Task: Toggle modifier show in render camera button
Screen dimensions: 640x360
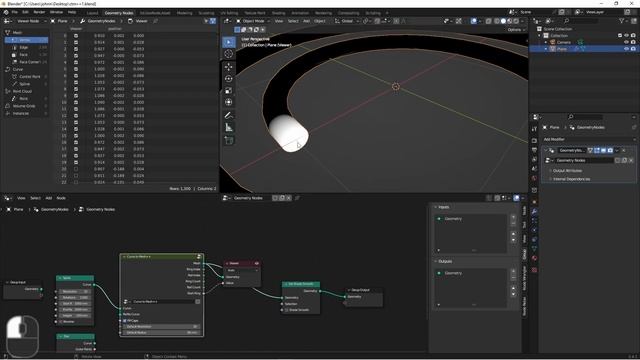Action: [x=610, y=150]
